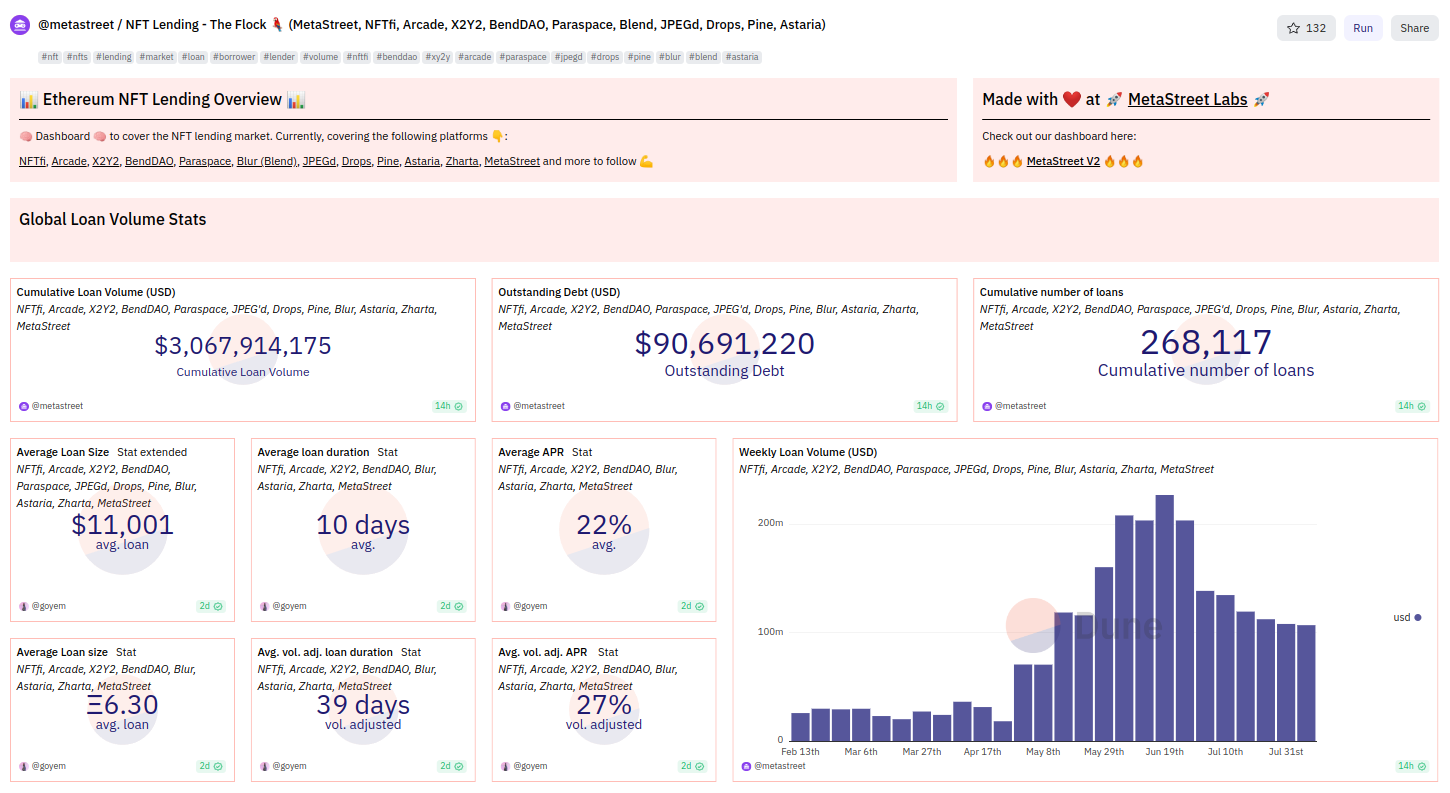Select the #lending tag
Screen dimensions: 1450x793
click(x=114, y=57)
